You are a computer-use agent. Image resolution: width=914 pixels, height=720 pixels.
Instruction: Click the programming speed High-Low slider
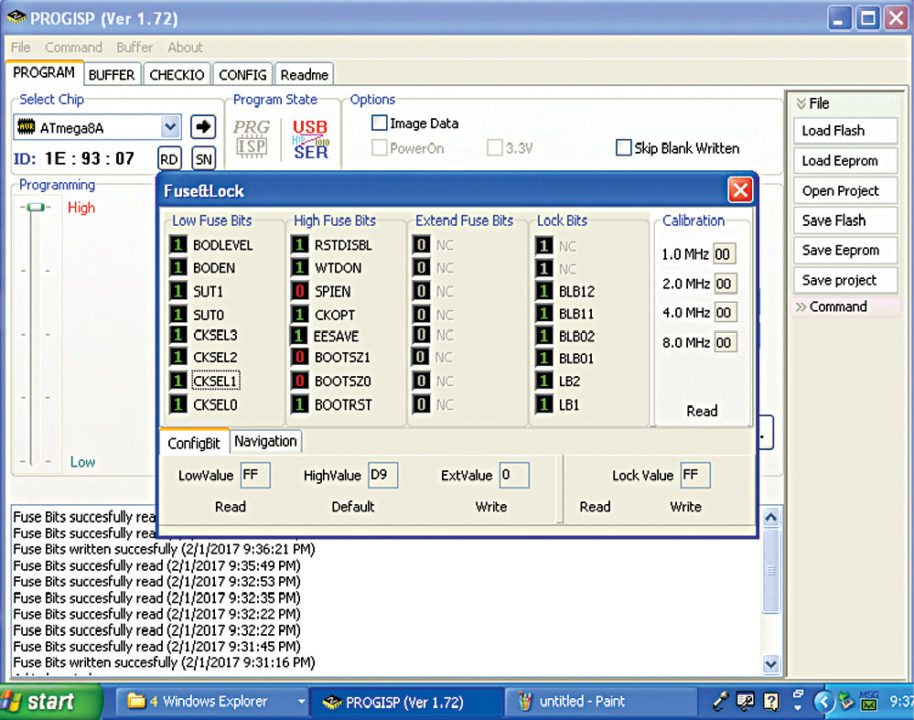point(37,208)
